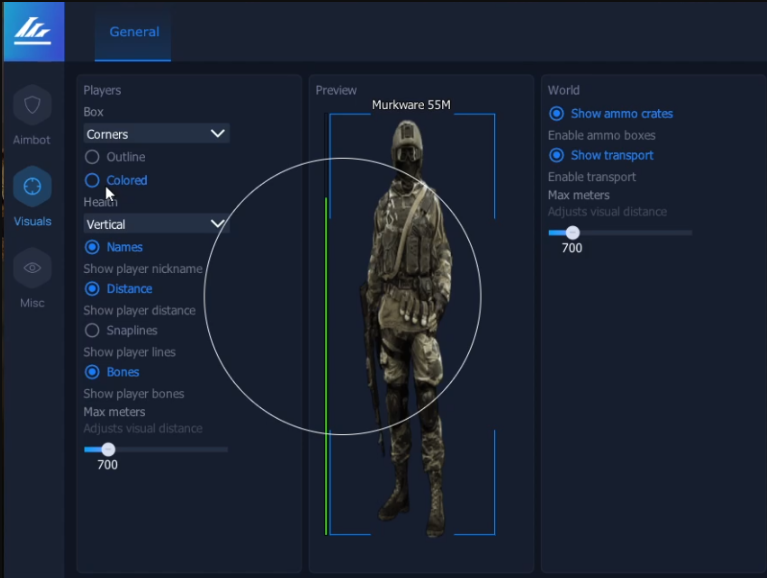Toggle the Names radio option
767x578 pixels.
92,247
